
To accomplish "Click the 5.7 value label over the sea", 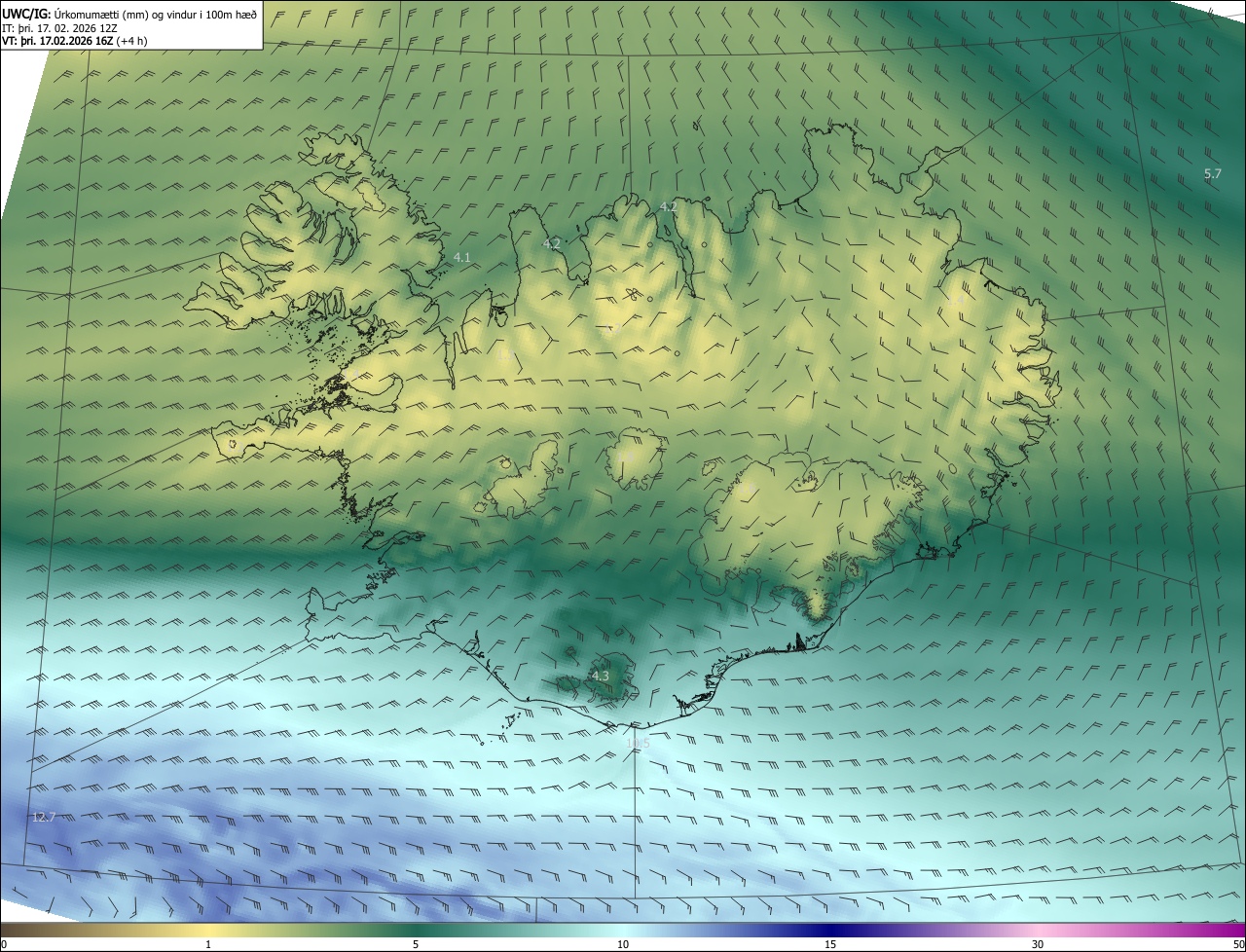I will click(1212, 173).
